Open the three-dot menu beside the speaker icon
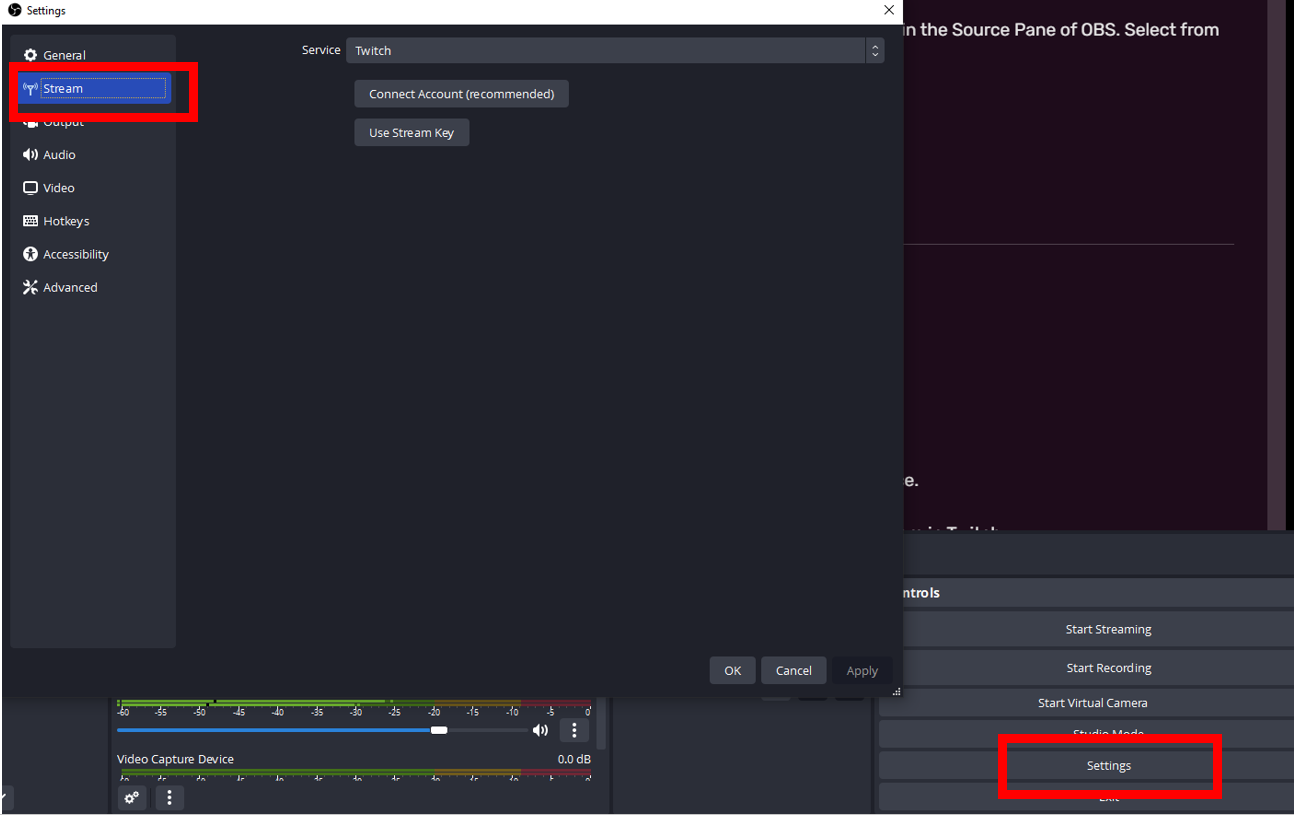1294x815 pixels. point(574,730)
